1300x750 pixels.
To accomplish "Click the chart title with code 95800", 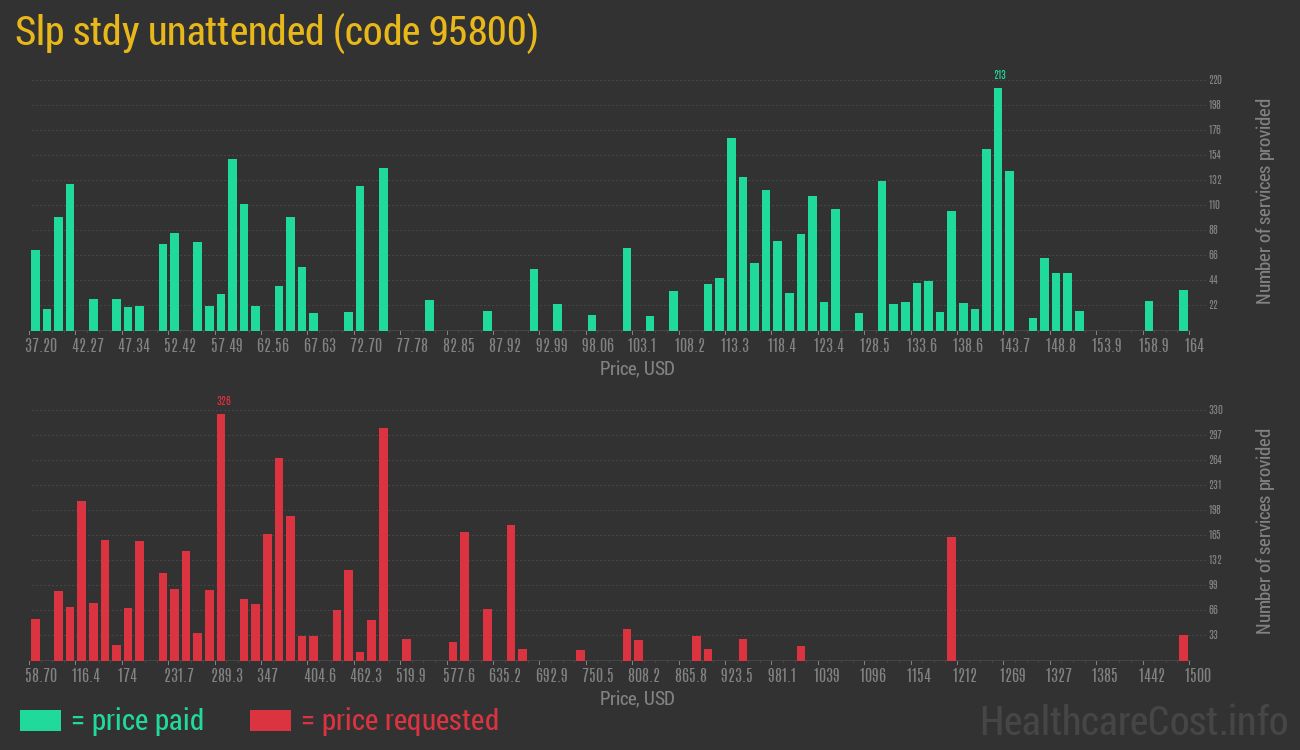I will [x=277, y=32].
